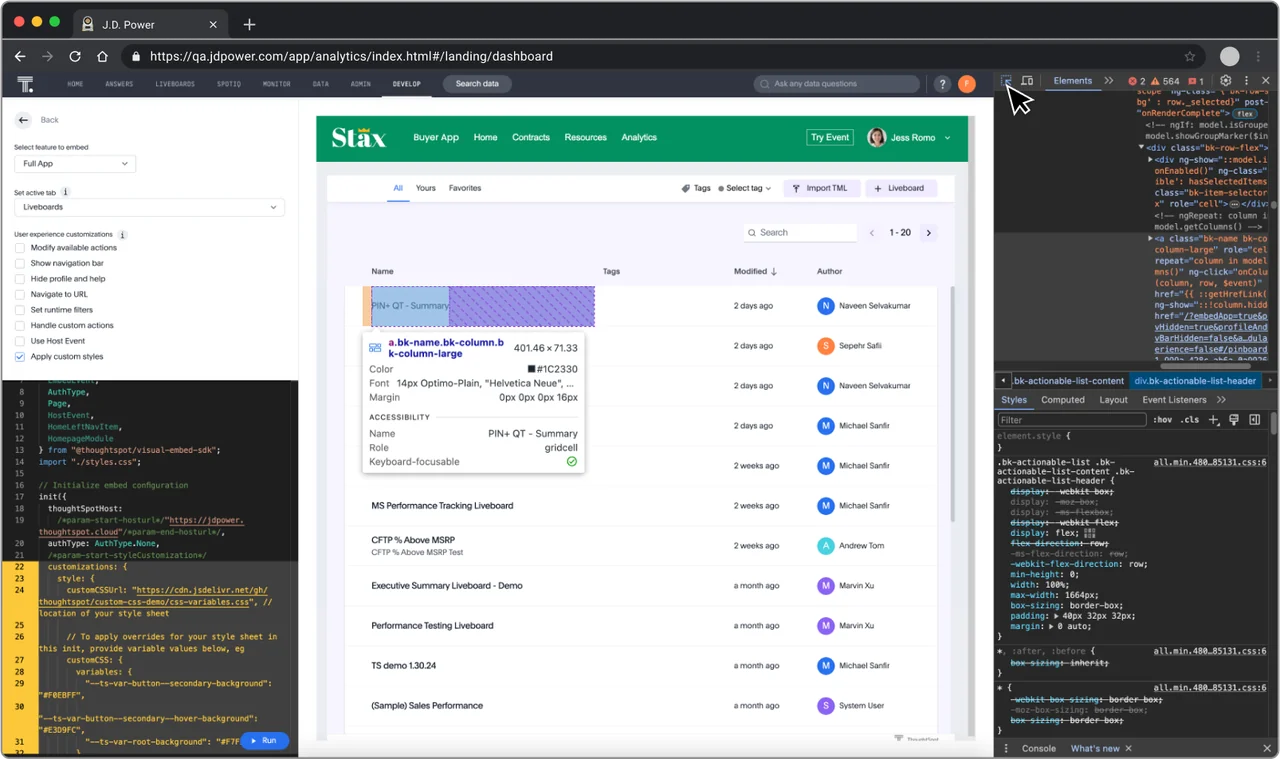Reload the browser page
Screen dimensions: 1280x759
point(75,57)
